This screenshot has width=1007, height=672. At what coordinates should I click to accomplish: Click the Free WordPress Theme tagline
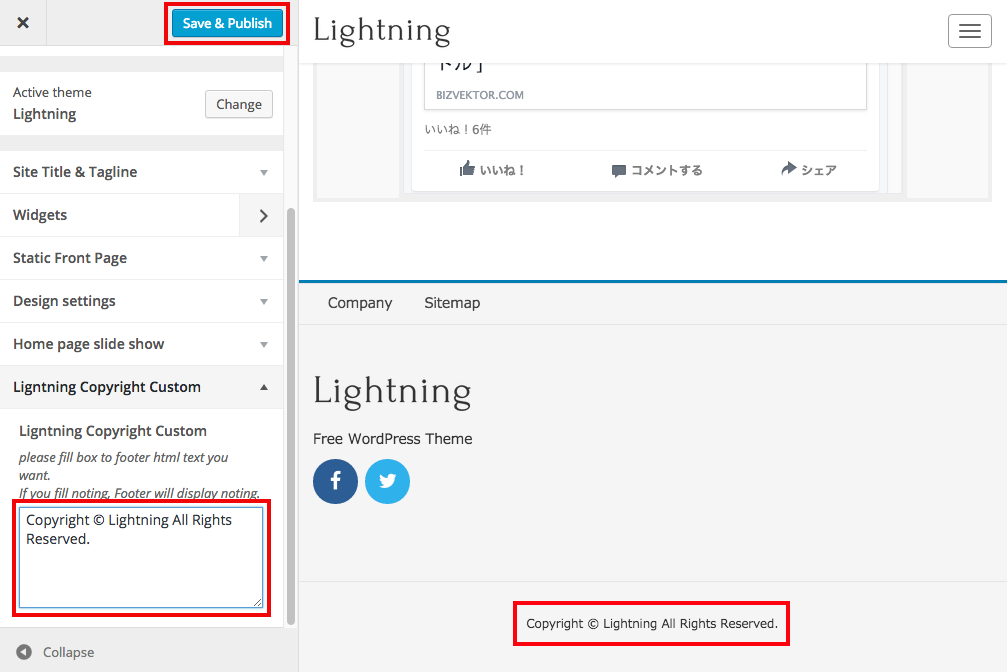[392, 439]
